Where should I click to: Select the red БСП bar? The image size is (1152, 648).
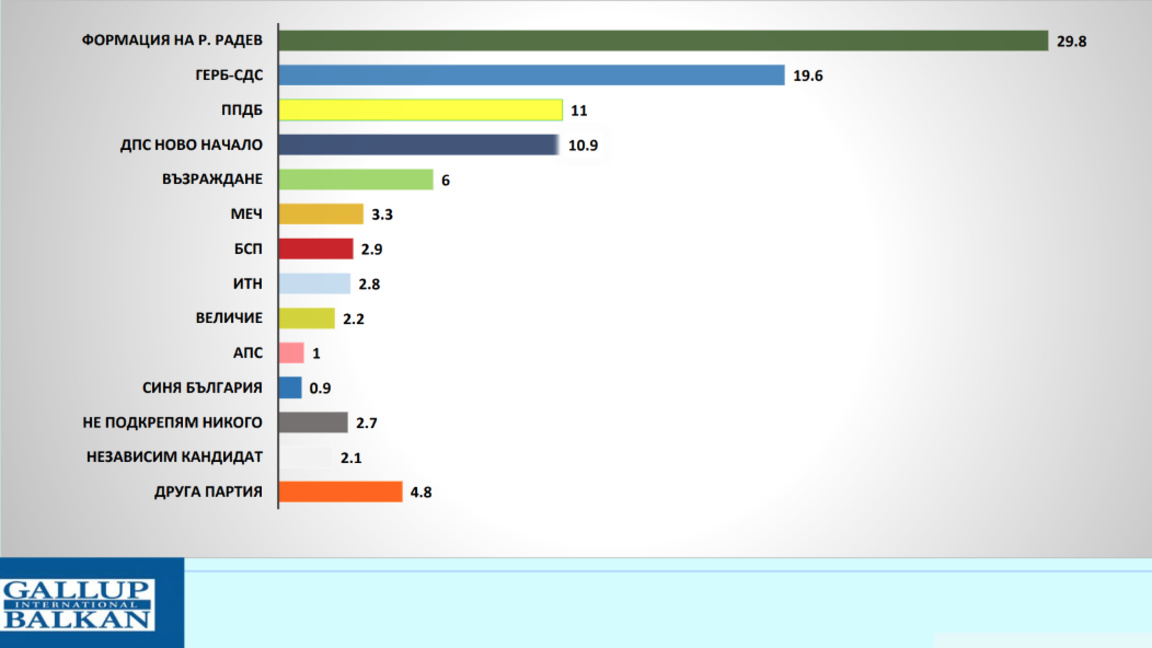tap(316, 249)
